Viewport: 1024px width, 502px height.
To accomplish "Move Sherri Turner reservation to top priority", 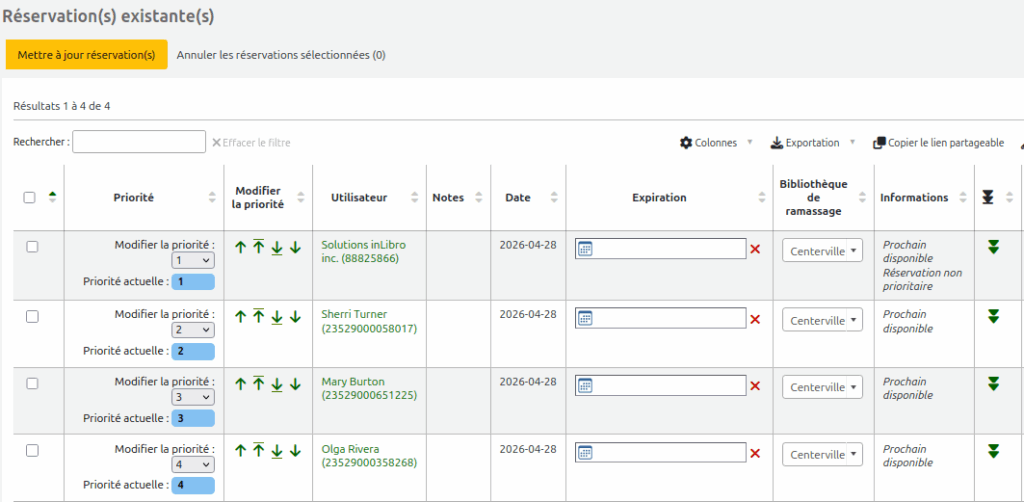I will coord(258,316).
